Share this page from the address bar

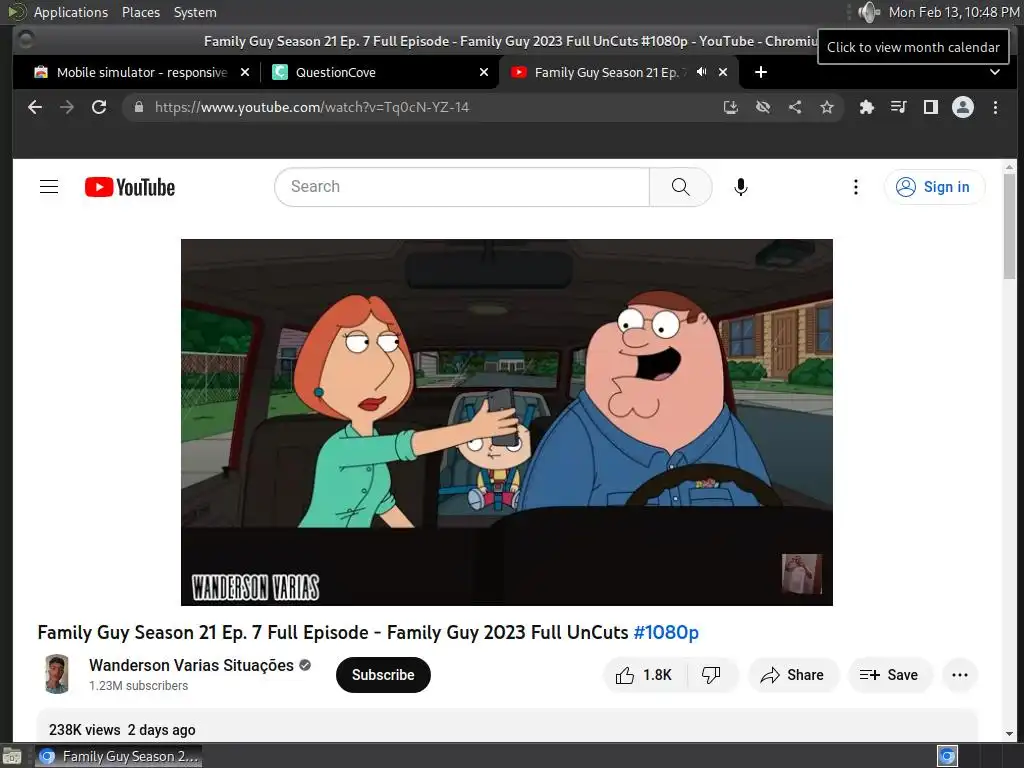click(795, 107)
